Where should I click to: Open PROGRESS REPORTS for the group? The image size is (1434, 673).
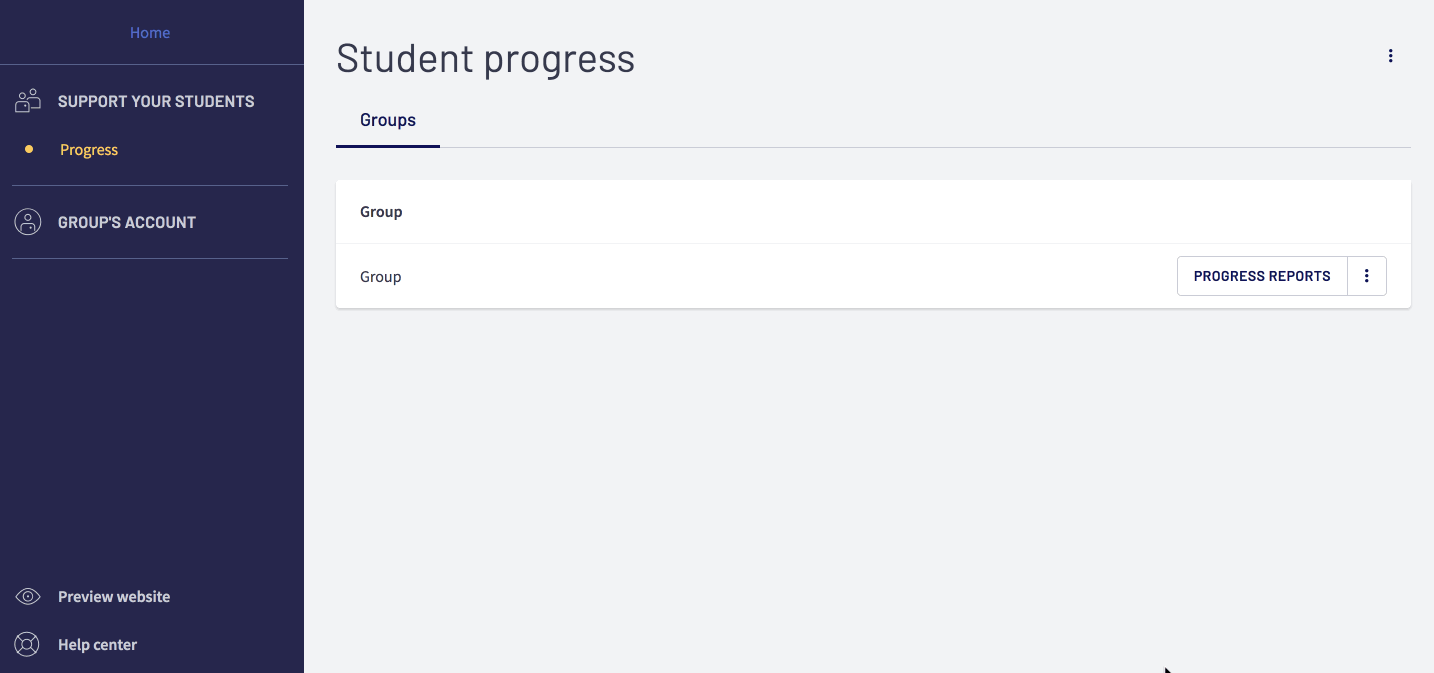click(1262, 276)
